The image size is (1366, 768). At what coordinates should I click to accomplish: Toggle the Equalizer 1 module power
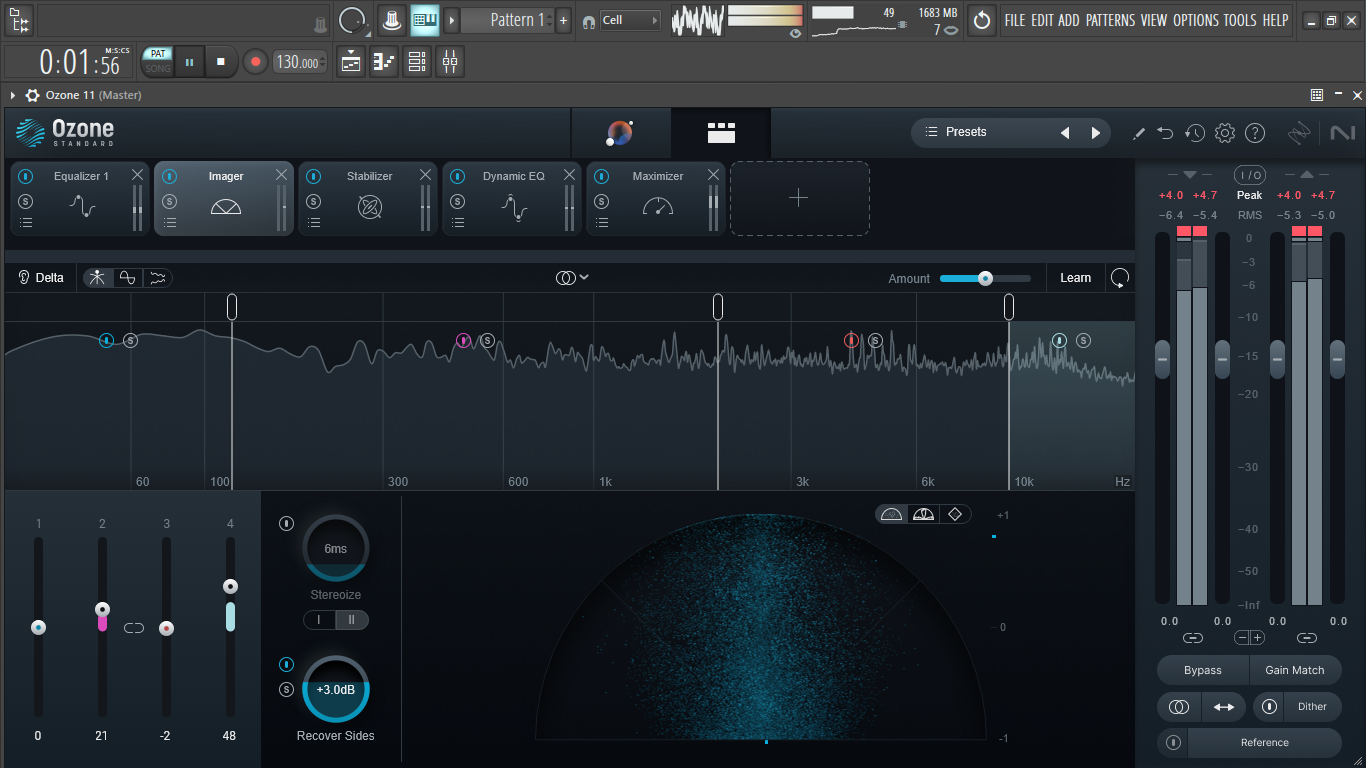[26, 176]
